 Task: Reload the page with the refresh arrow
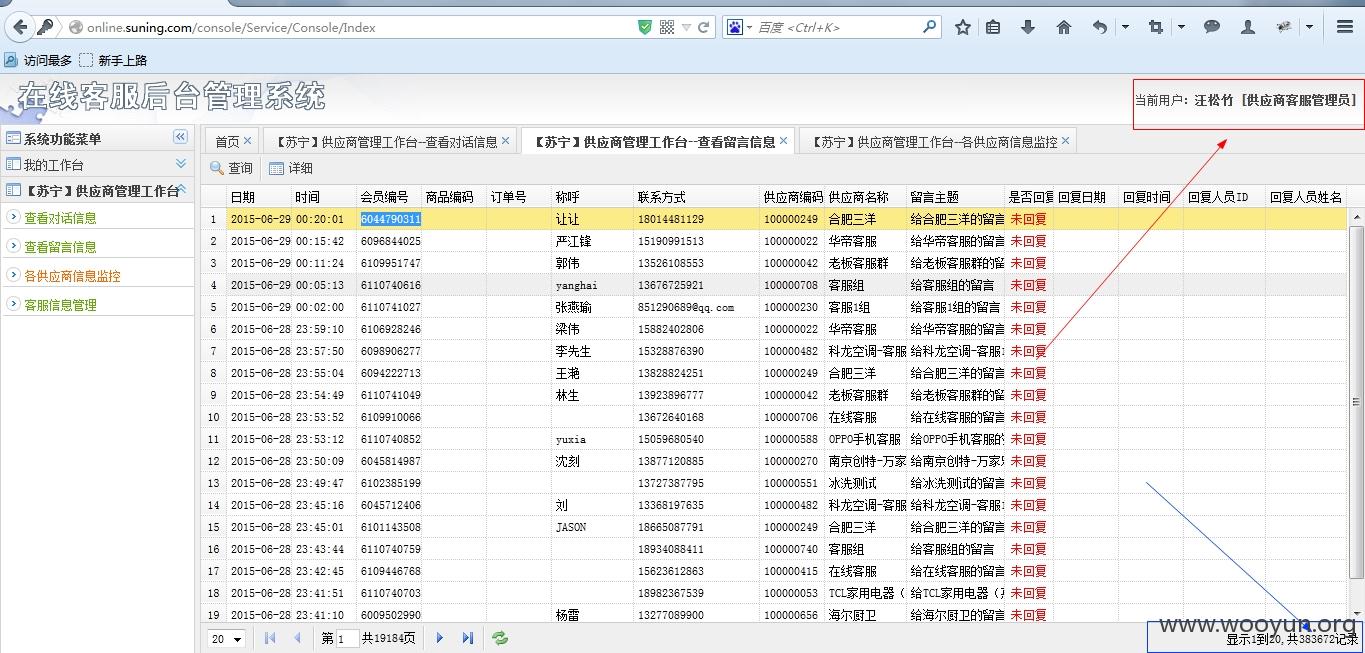coord(704,27)
